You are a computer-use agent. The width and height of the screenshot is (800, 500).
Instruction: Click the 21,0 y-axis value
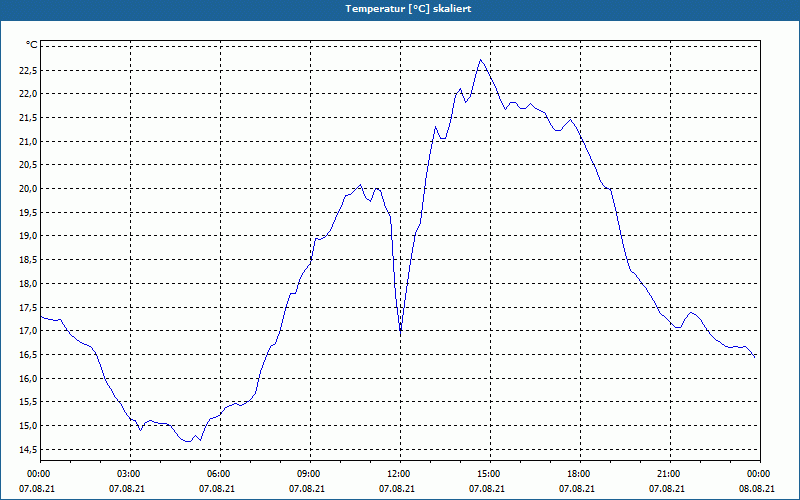(x=28, y=141)
